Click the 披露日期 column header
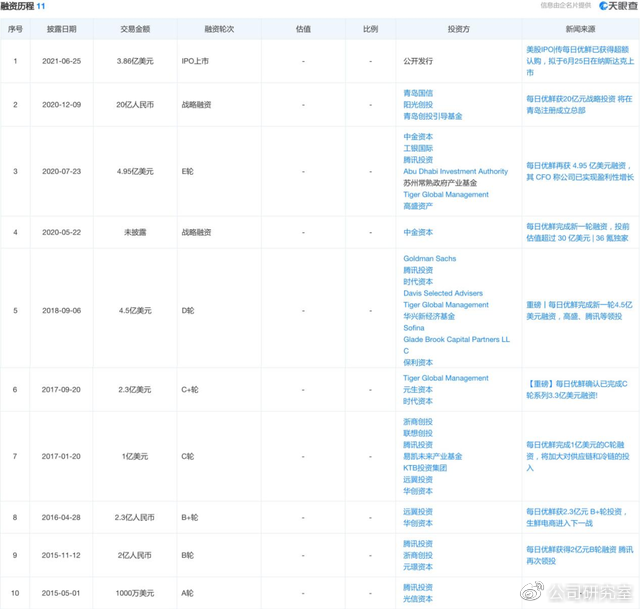This screenshot has height=609, width=640. click(61, 29)
